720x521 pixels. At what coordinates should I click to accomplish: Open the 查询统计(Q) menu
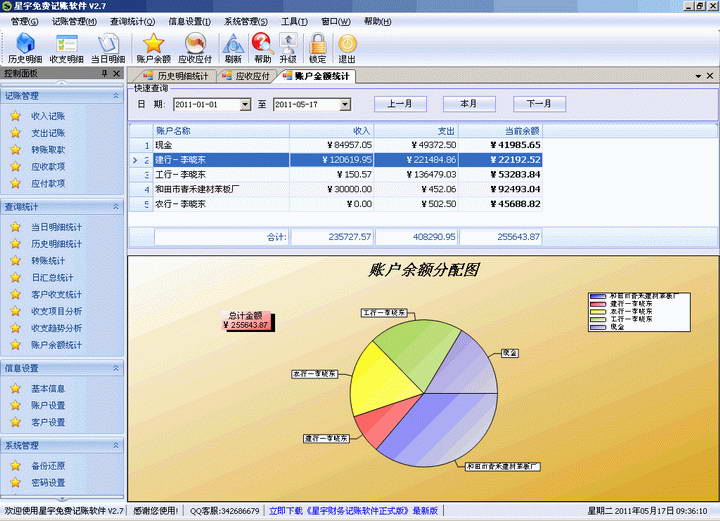[x=132, y=21]
